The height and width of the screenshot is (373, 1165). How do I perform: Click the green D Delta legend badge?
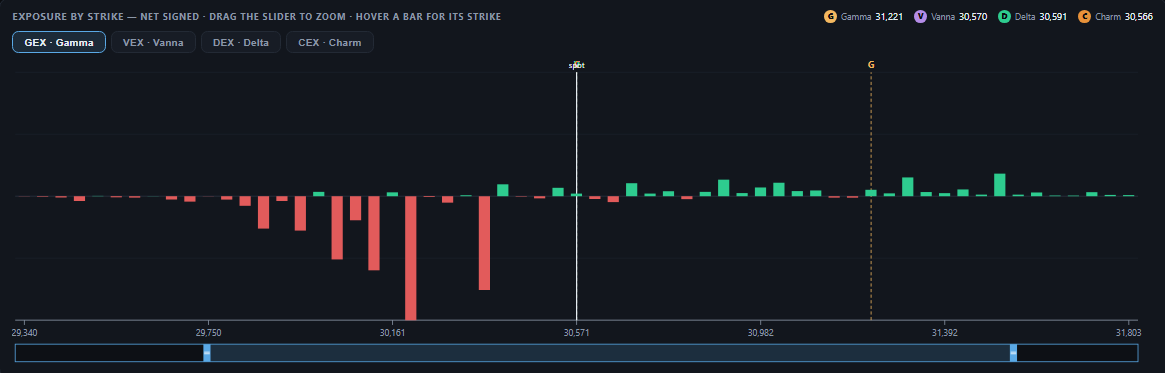tap(1005, 16)
